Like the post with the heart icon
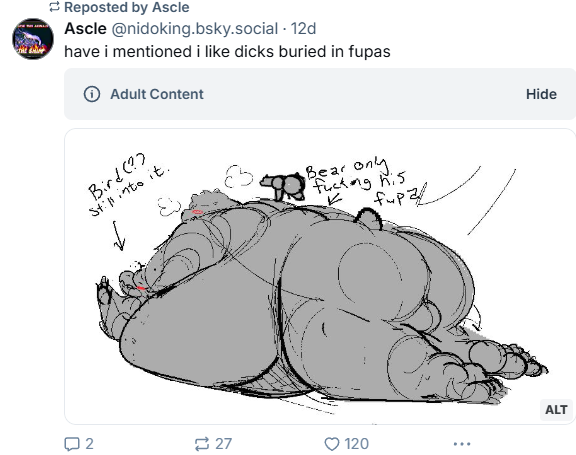Image resolution: width=576 pixels, height=455 pixels. tap(332, 444)
